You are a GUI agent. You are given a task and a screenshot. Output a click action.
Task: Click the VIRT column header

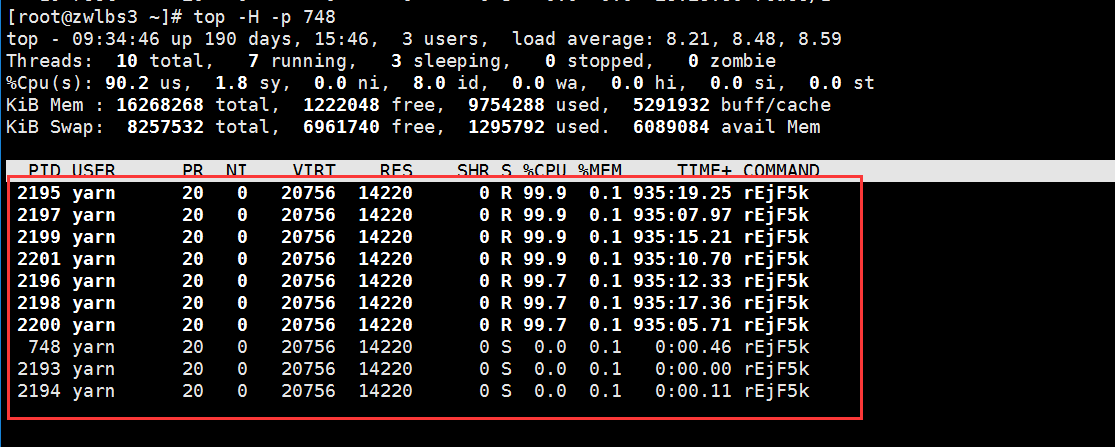click(314, 171)
